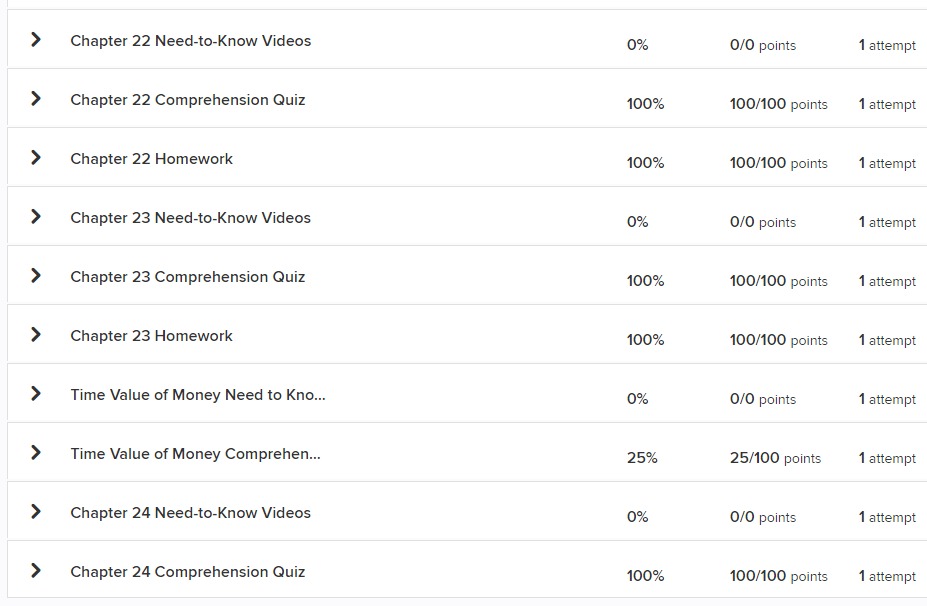Open Chapter 24 Comprehension Quiz title
Image resolution: width=927 pixels, height=606 pixels.
(187, 572)
